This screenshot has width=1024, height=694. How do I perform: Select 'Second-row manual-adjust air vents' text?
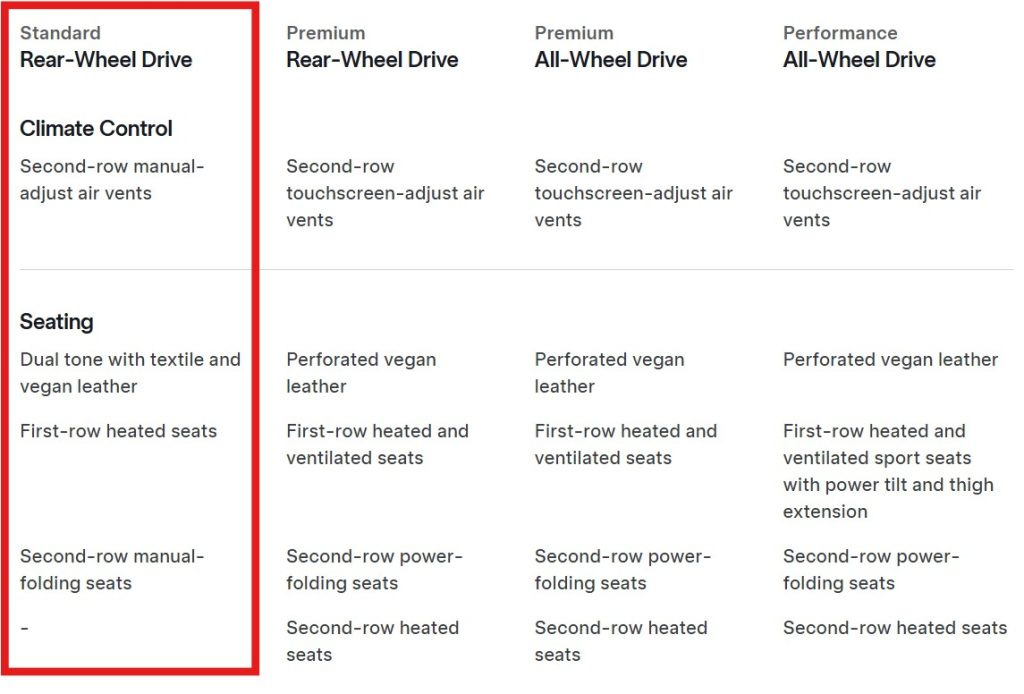click(111, 180)
